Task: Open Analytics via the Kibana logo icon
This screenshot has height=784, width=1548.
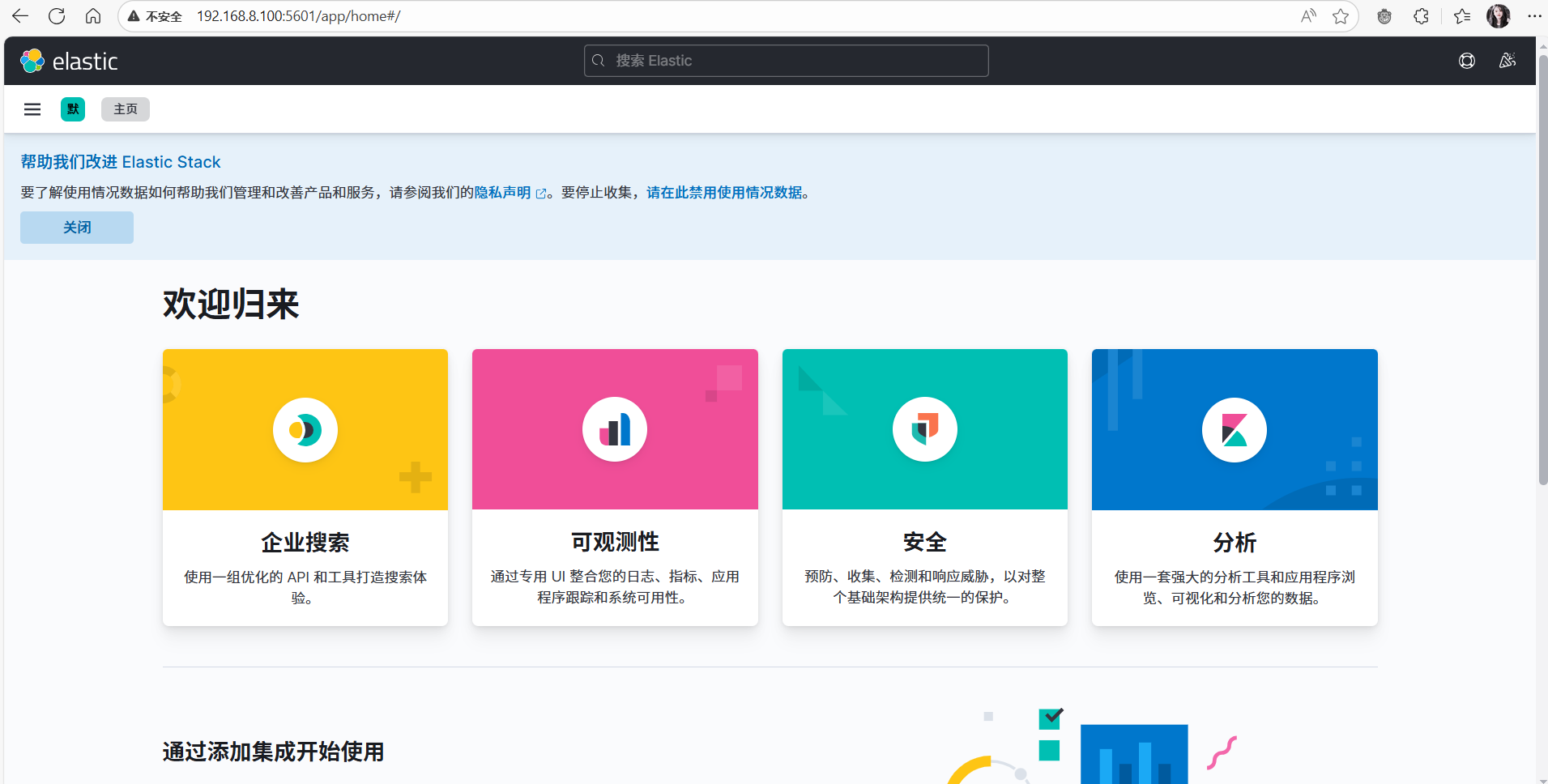Action: 1234,429
